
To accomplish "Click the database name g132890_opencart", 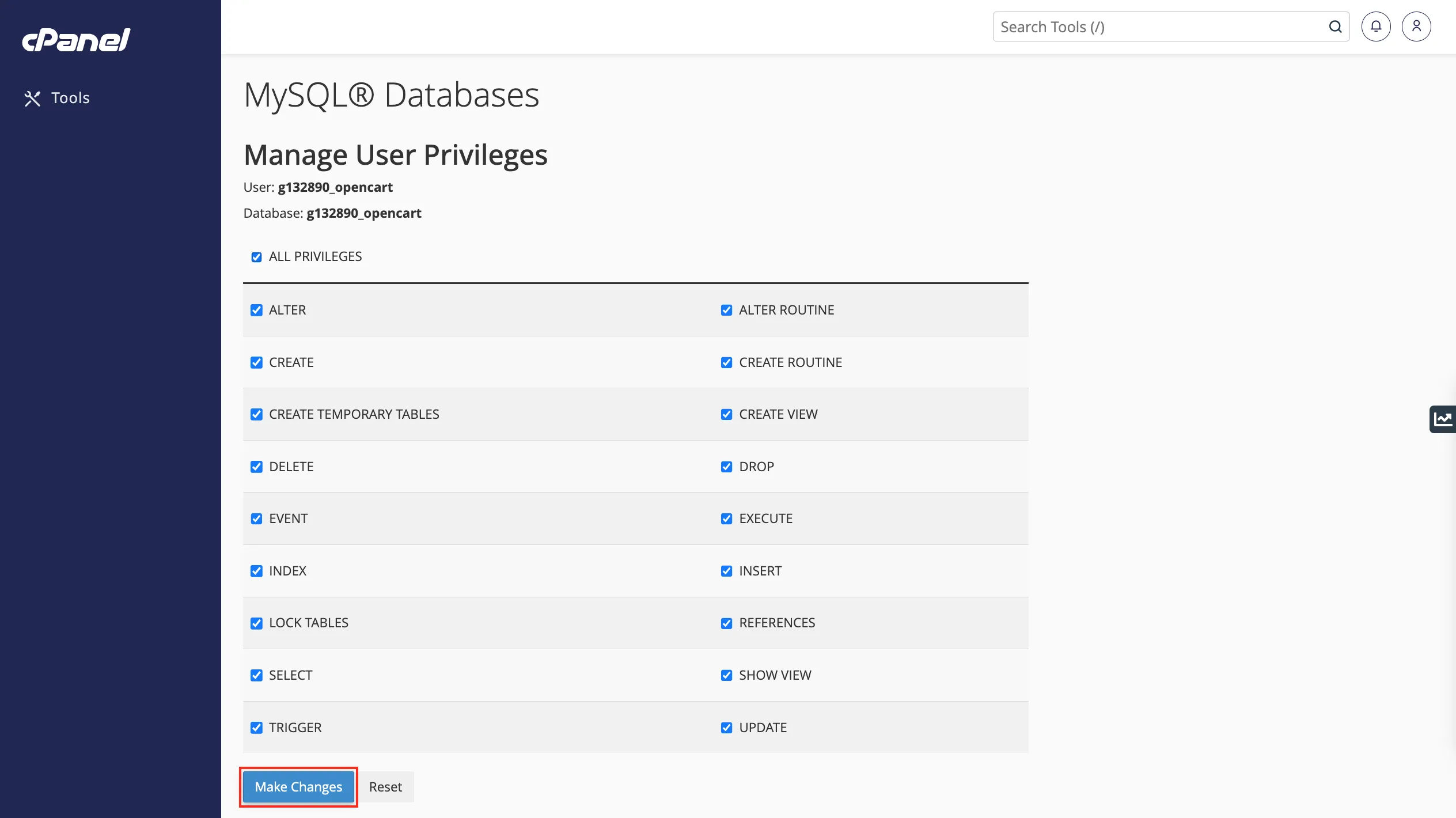I will [x=364, y=214].
